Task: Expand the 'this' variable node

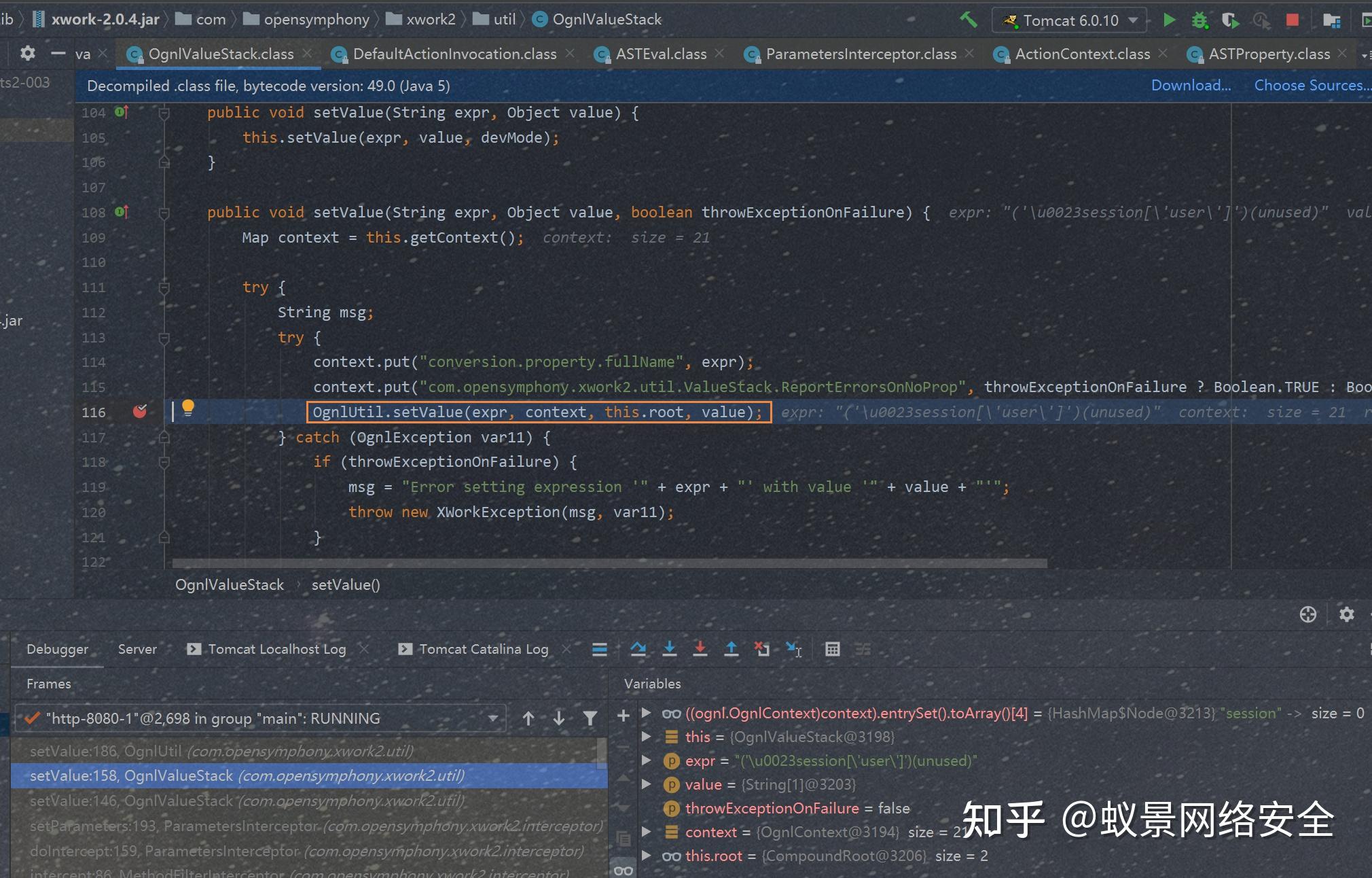Action: (x=647, y=737)
